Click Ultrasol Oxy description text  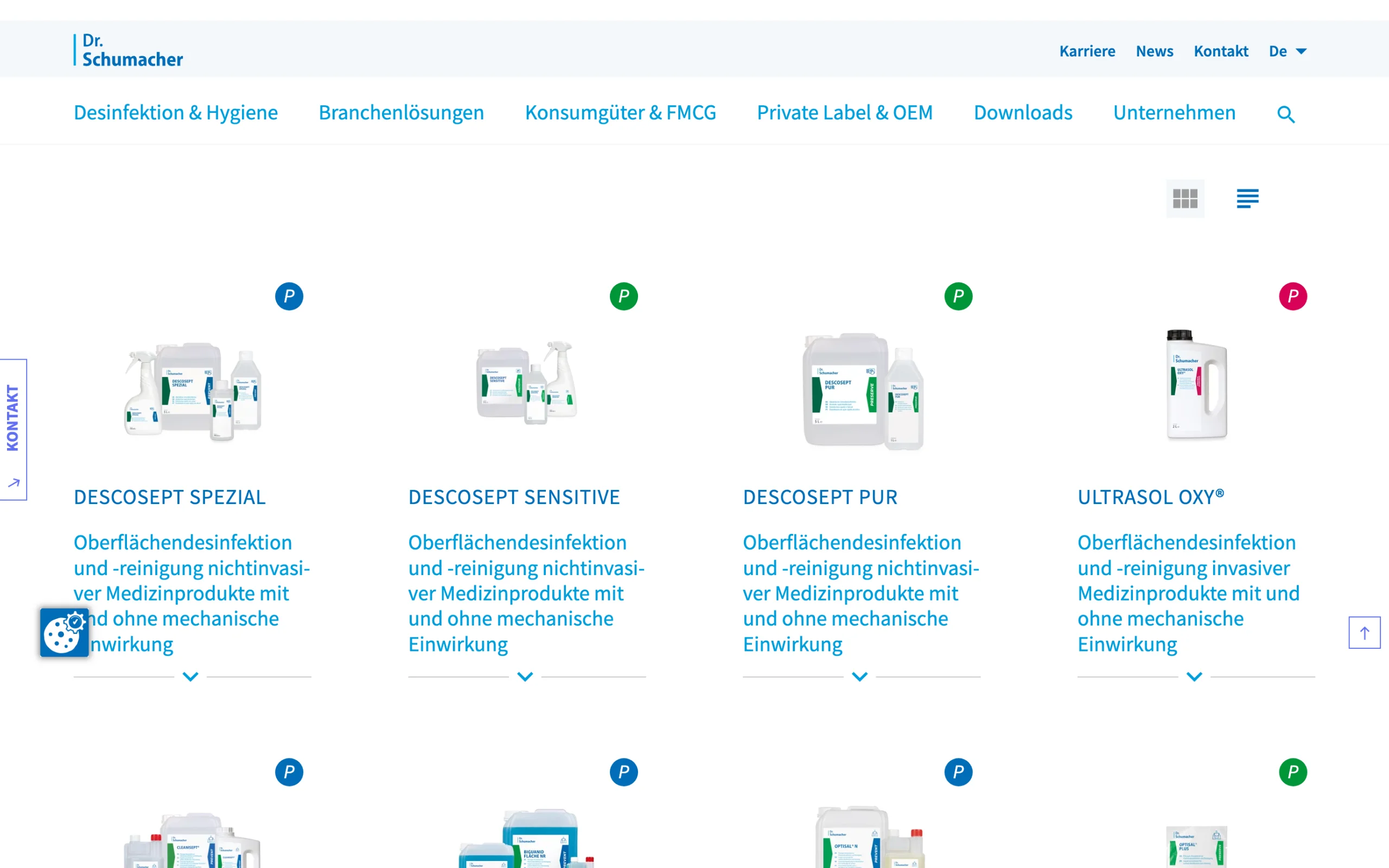click(1189, 593)
